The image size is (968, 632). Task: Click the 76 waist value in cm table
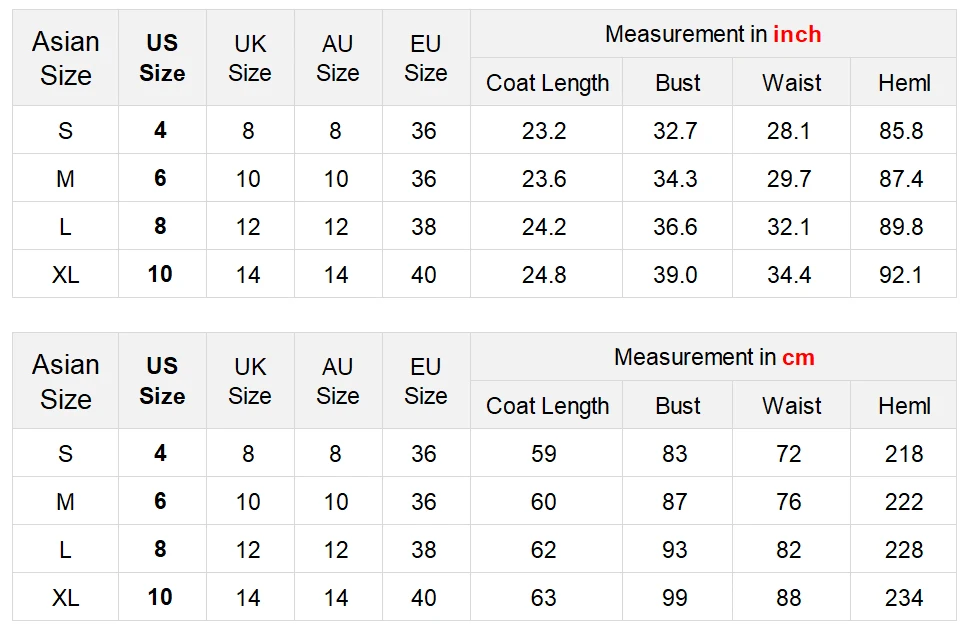pos(789,502)
